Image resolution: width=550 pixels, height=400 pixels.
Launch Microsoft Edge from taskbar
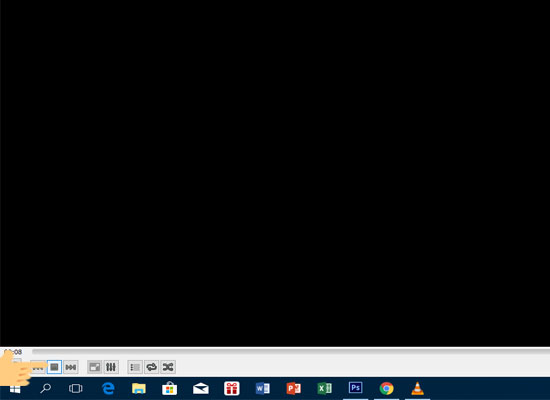[x=108, y=388]
